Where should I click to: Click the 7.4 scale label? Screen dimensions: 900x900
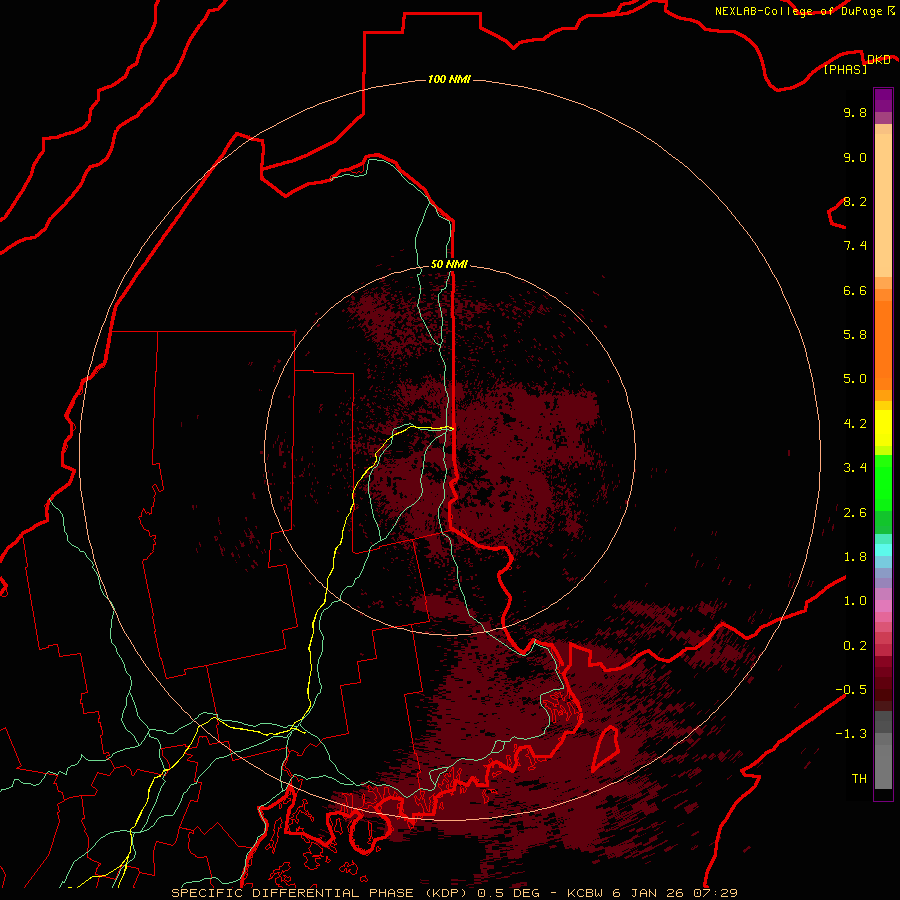tap(855, 246)
